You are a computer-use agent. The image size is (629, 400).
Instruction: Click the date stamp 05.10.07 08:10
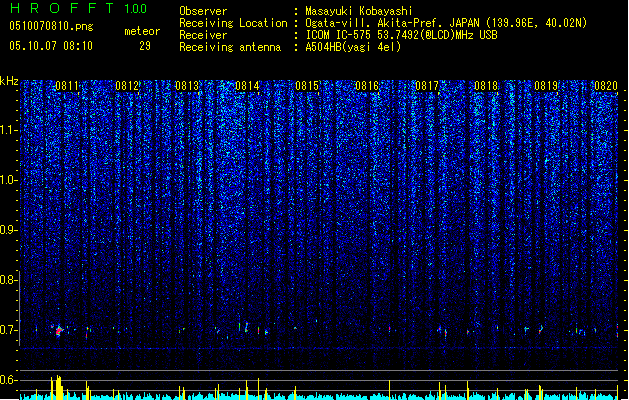coord(51,46)
